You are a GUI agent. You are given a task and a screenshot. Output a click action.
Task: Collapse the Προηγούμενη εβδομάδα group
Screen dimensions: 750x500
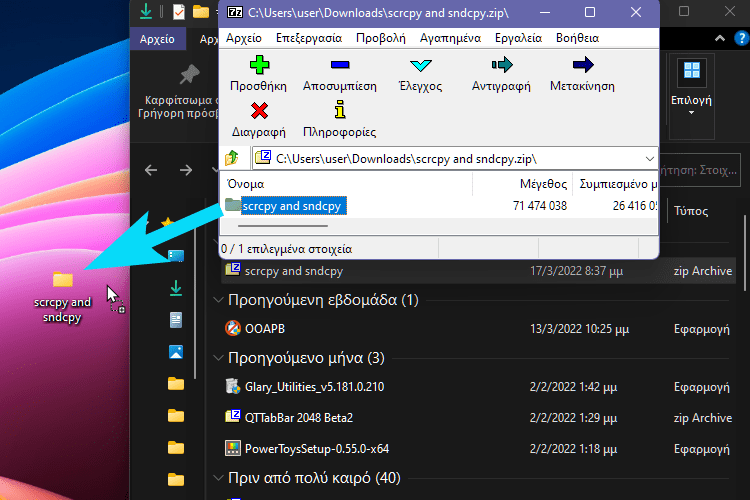click(219, 300)
